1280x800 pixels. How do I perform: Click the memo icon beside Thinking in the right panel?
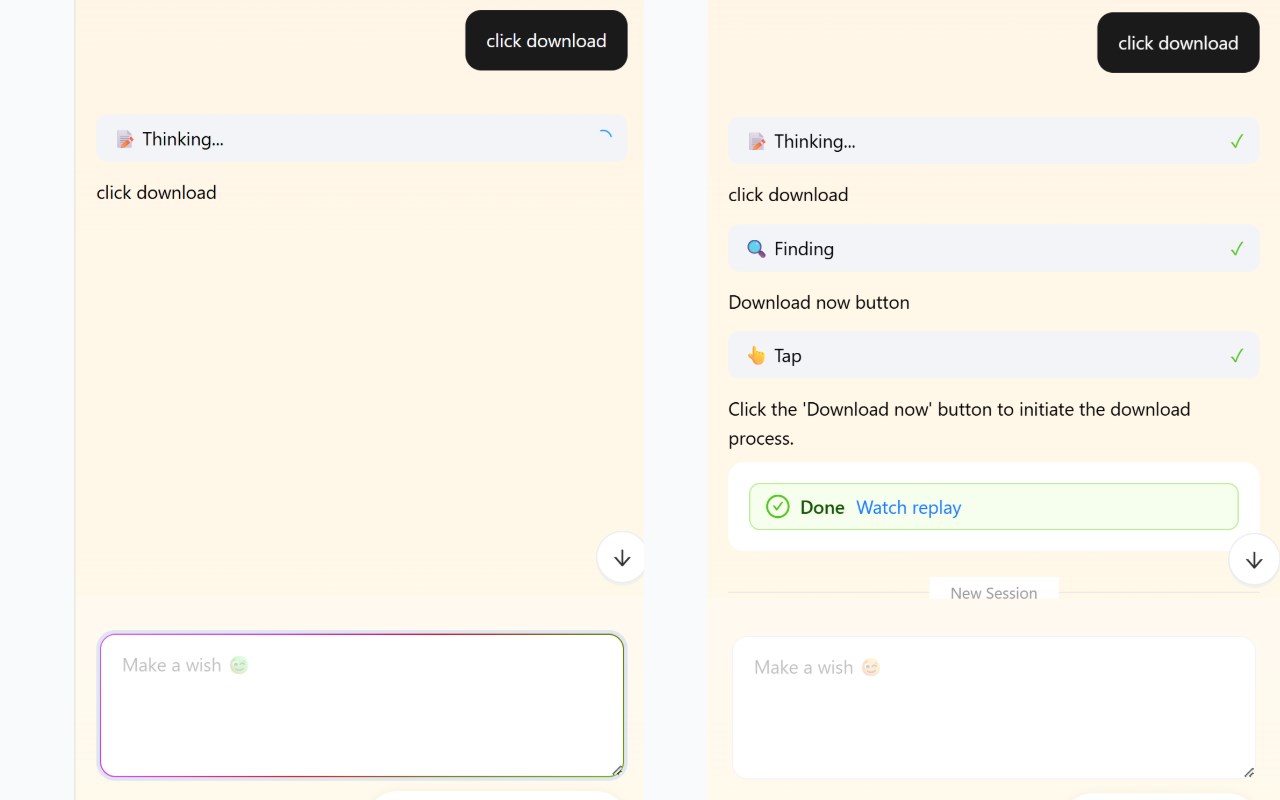(756, 141)
